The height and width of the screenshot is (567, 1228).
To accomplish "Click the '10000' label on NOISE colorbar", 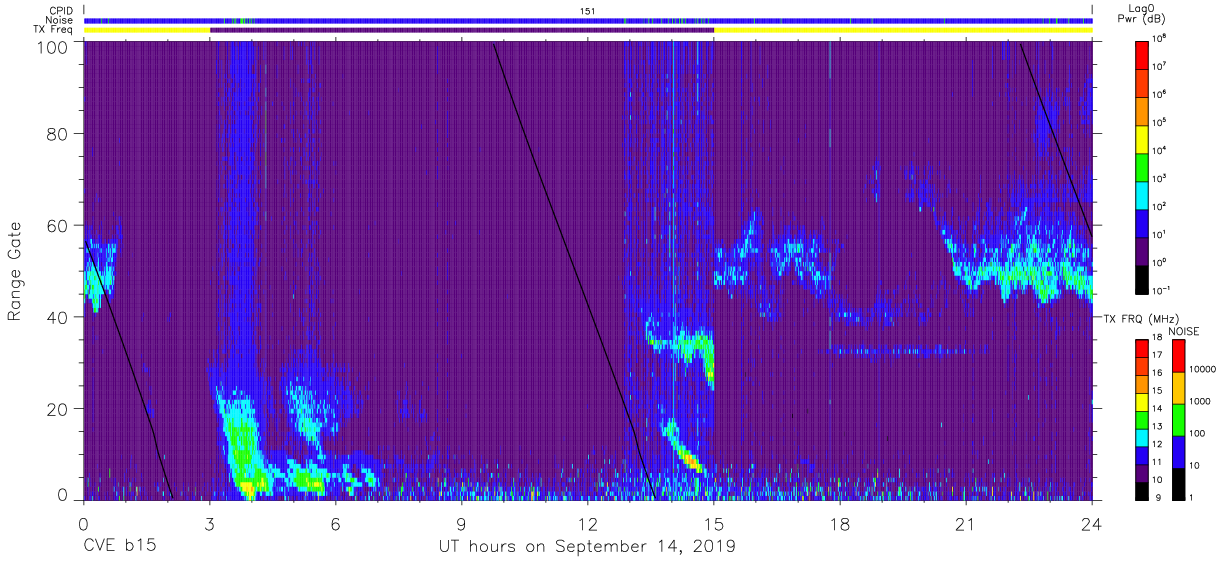I will (1204, 369).
